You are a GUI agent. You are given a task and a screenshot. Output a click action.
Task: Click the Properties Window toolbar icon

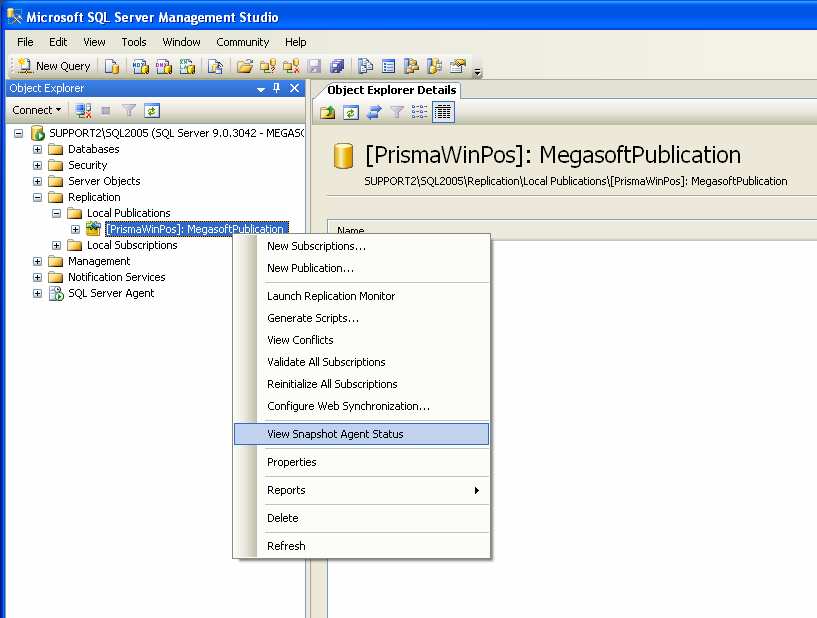457,66
